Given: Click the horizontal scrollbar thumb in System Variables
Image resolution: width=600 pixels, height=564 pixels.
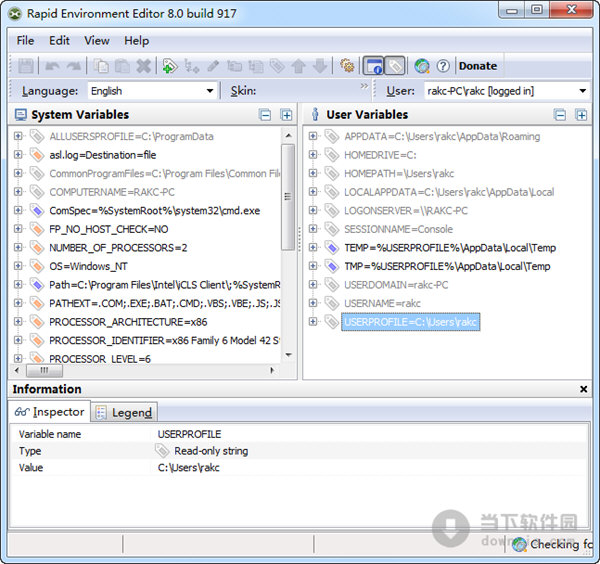Looking at the screenshot, I should (x=44, y=370).
